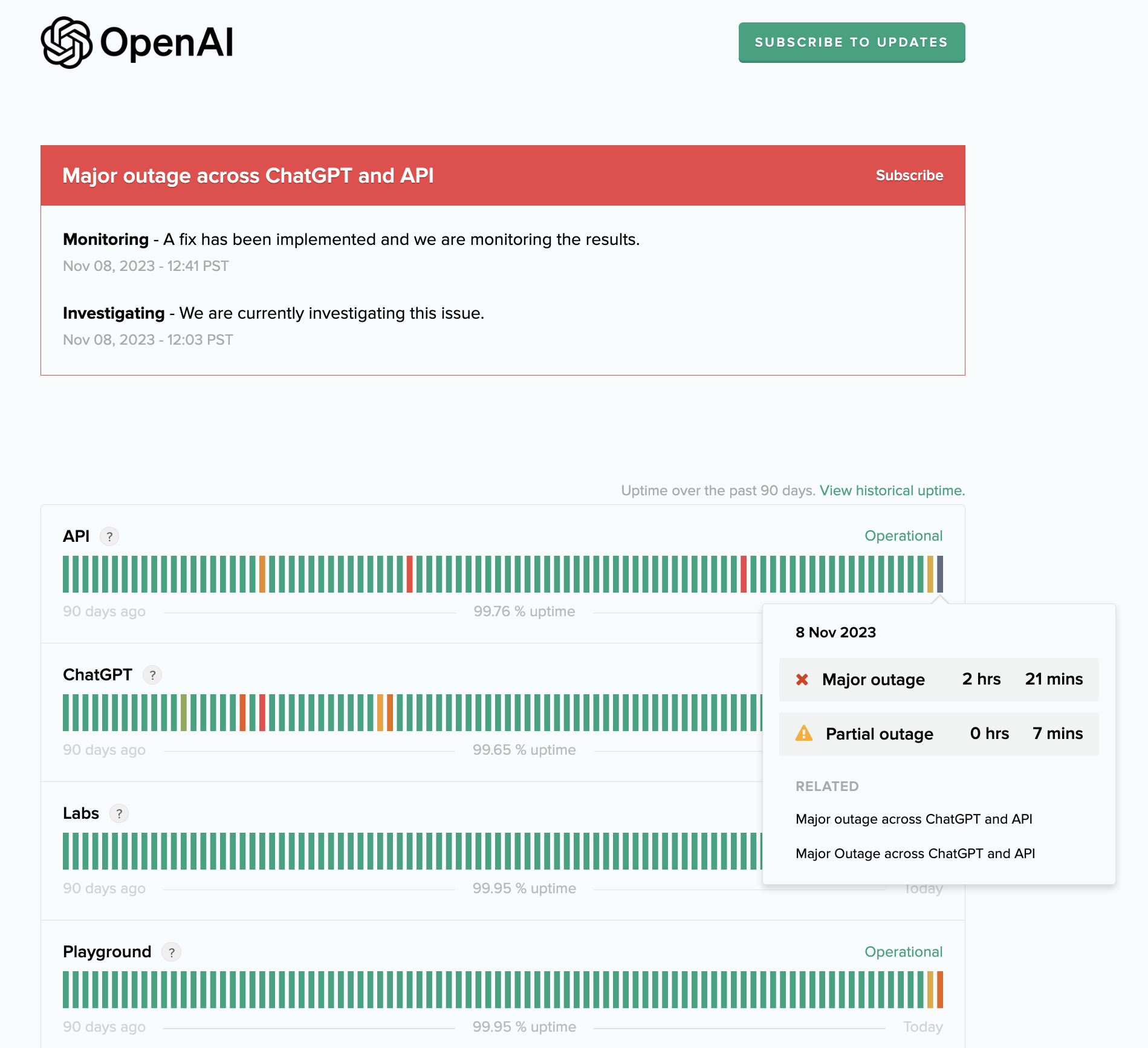1148x1048 pixels.
Task: Click the Subscribe to Updates button
Action: click(851, 42)
